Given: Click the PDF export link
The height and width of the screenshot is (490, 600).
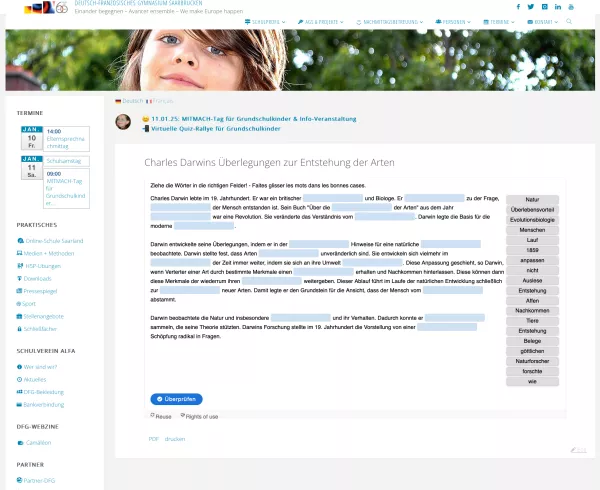Looking at the screenshot, I should [154, 438].
